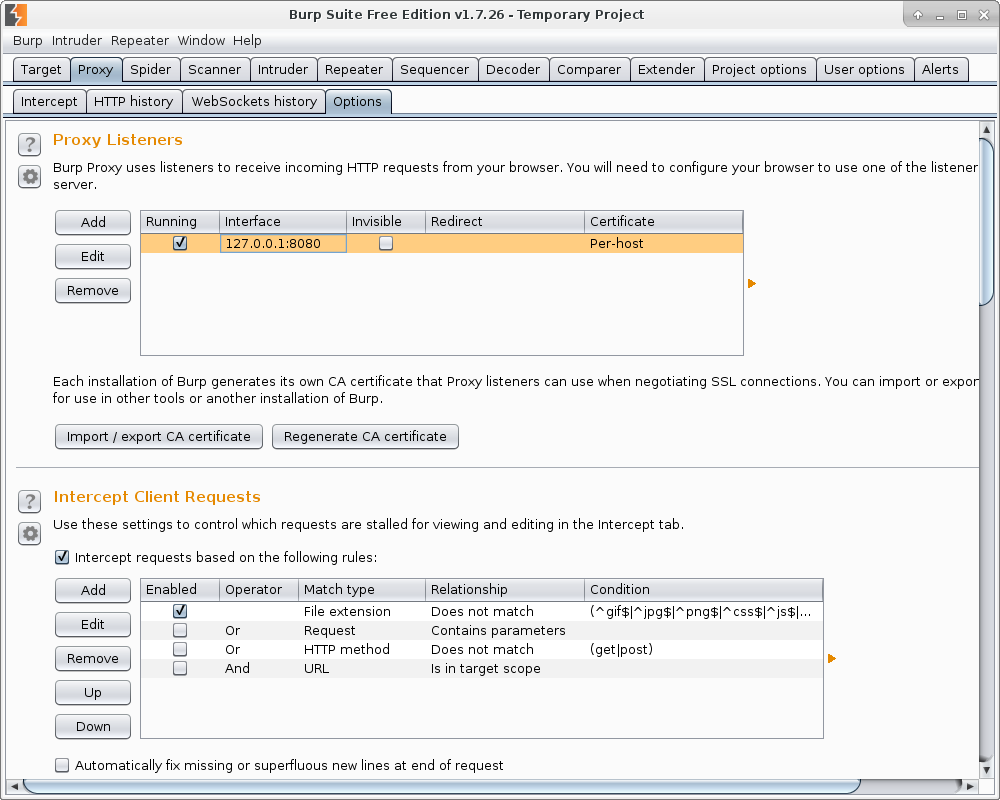Open the Intruder menu in the menu bar
Viewport: 1000px width, 800px height.
pos(77,41)
